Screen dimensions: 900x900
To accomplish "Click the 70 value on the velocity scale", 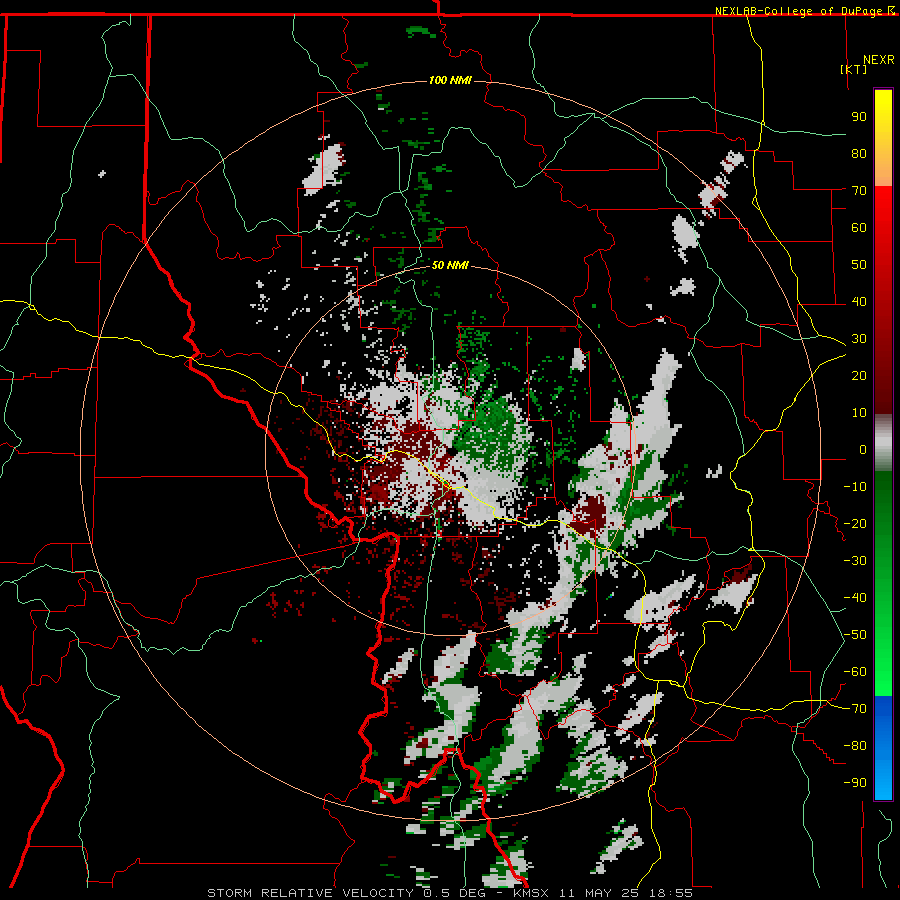I will pyautogui.click(x=859, y=191).
